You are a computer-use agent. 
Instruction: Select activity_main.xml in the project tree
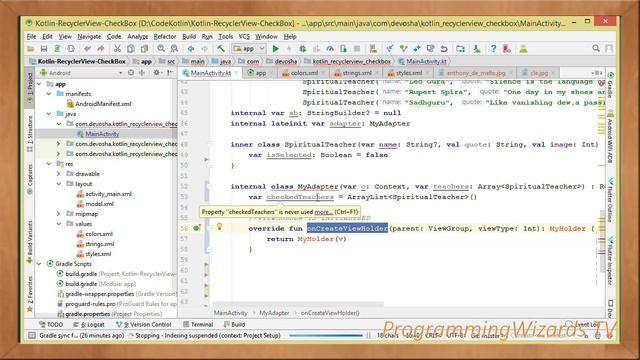(104, 194)
